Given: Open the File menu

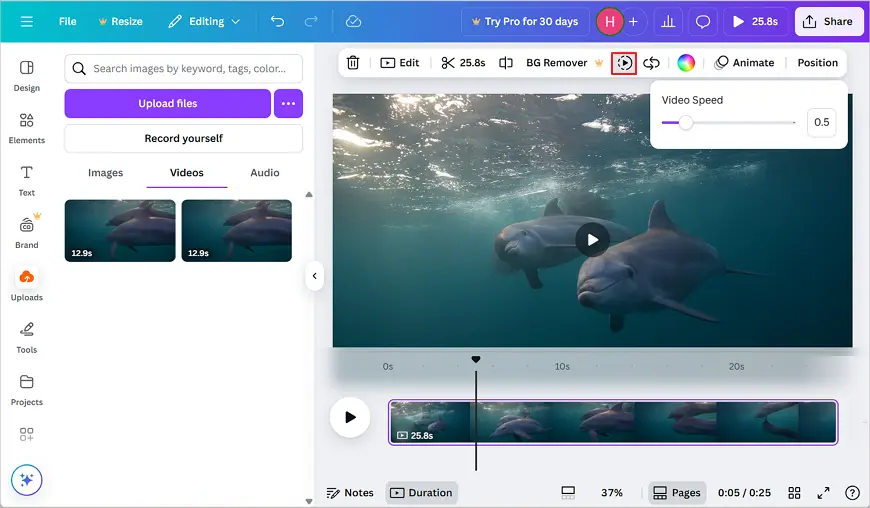Looking at the screenshot, I should point(68,22).
